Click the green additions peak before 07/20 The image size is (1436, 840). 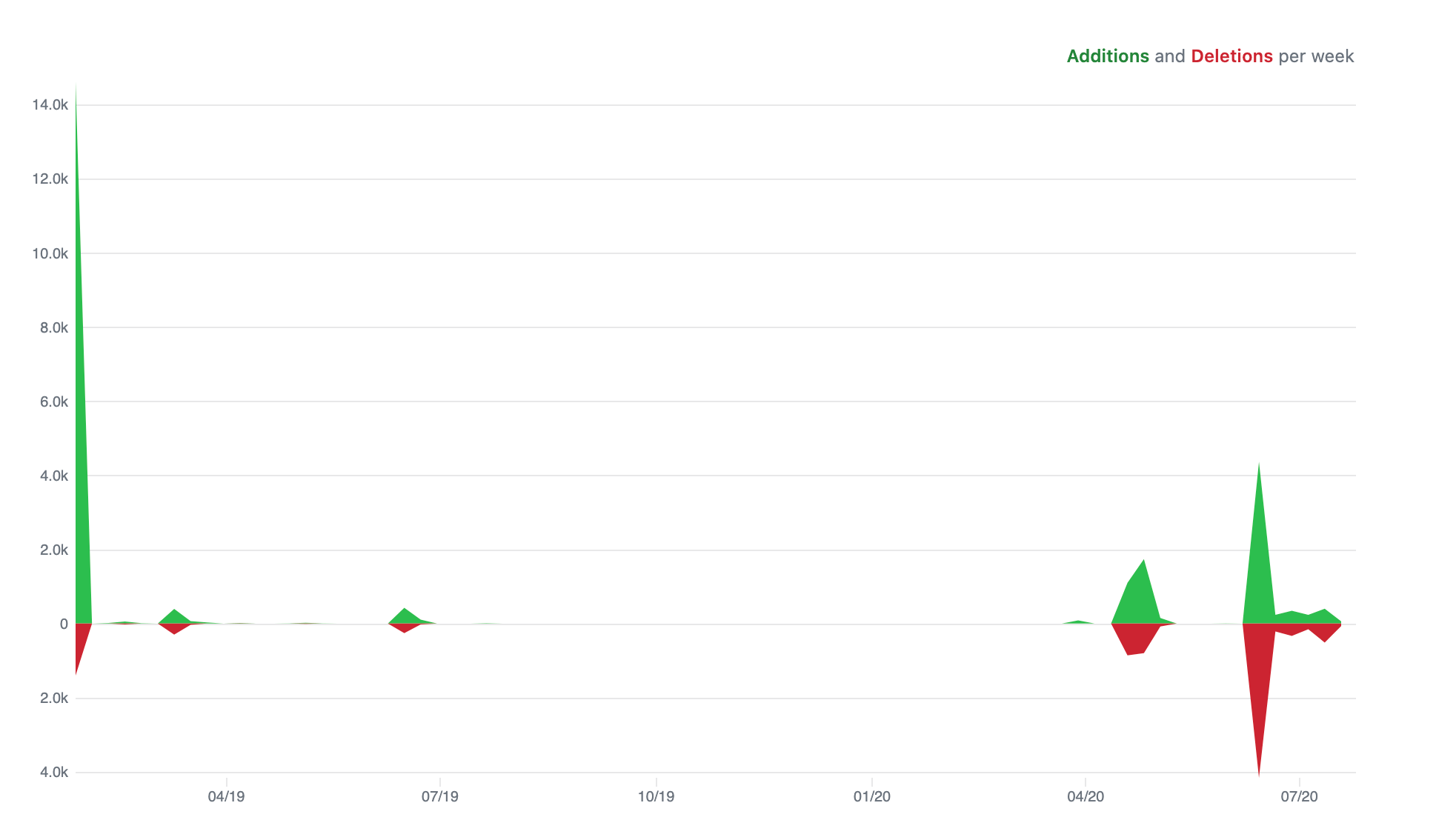tap(1259, 563)
